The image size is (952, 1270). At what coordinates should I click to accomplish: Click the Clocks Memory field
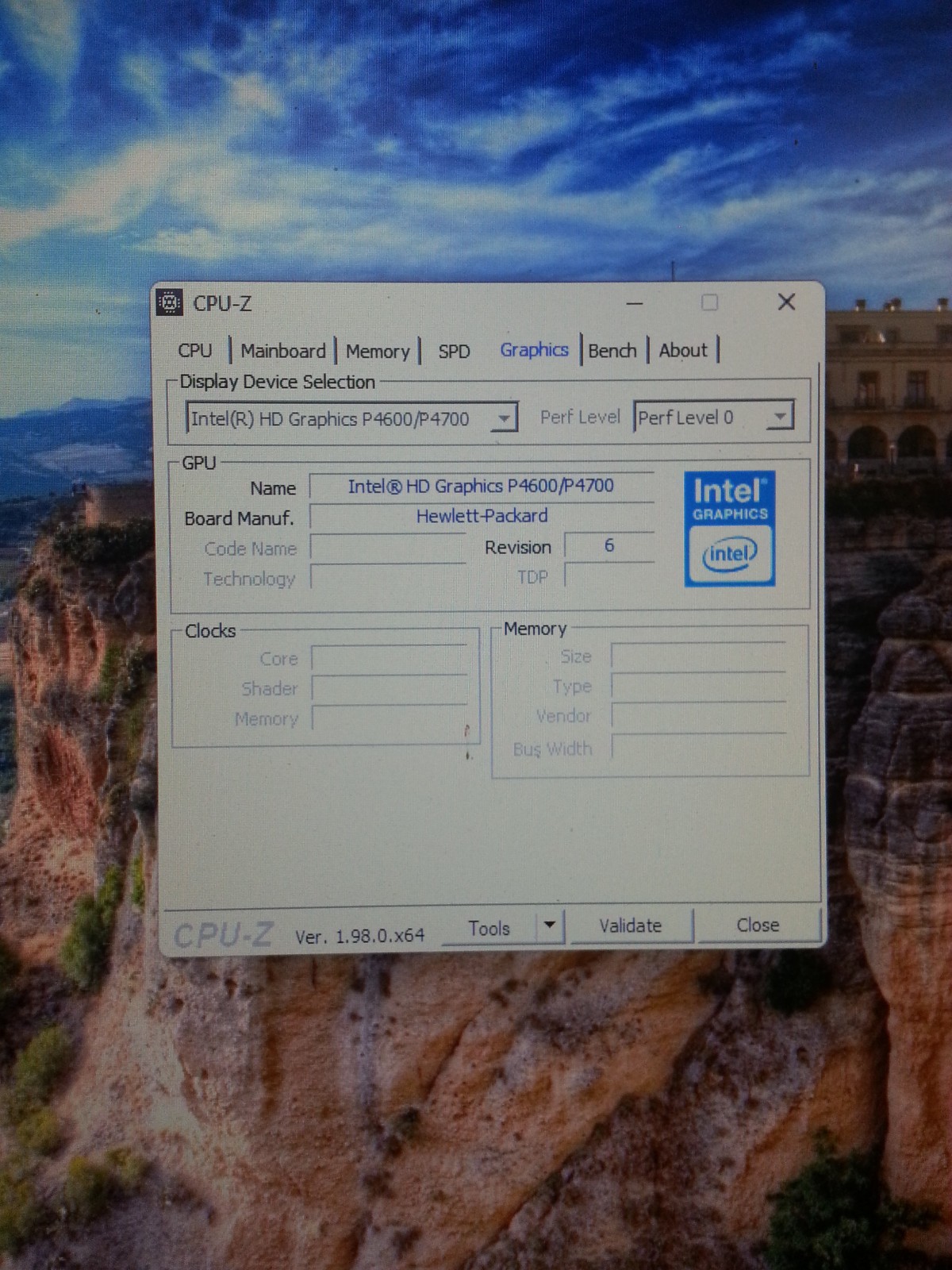390,718
